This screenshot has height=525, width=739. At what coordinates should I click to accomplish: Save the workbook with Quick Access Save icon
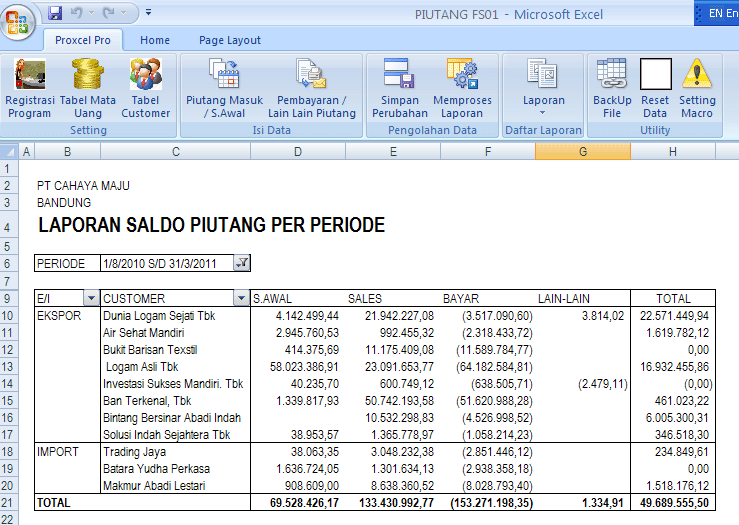click(x=55, y=13)
